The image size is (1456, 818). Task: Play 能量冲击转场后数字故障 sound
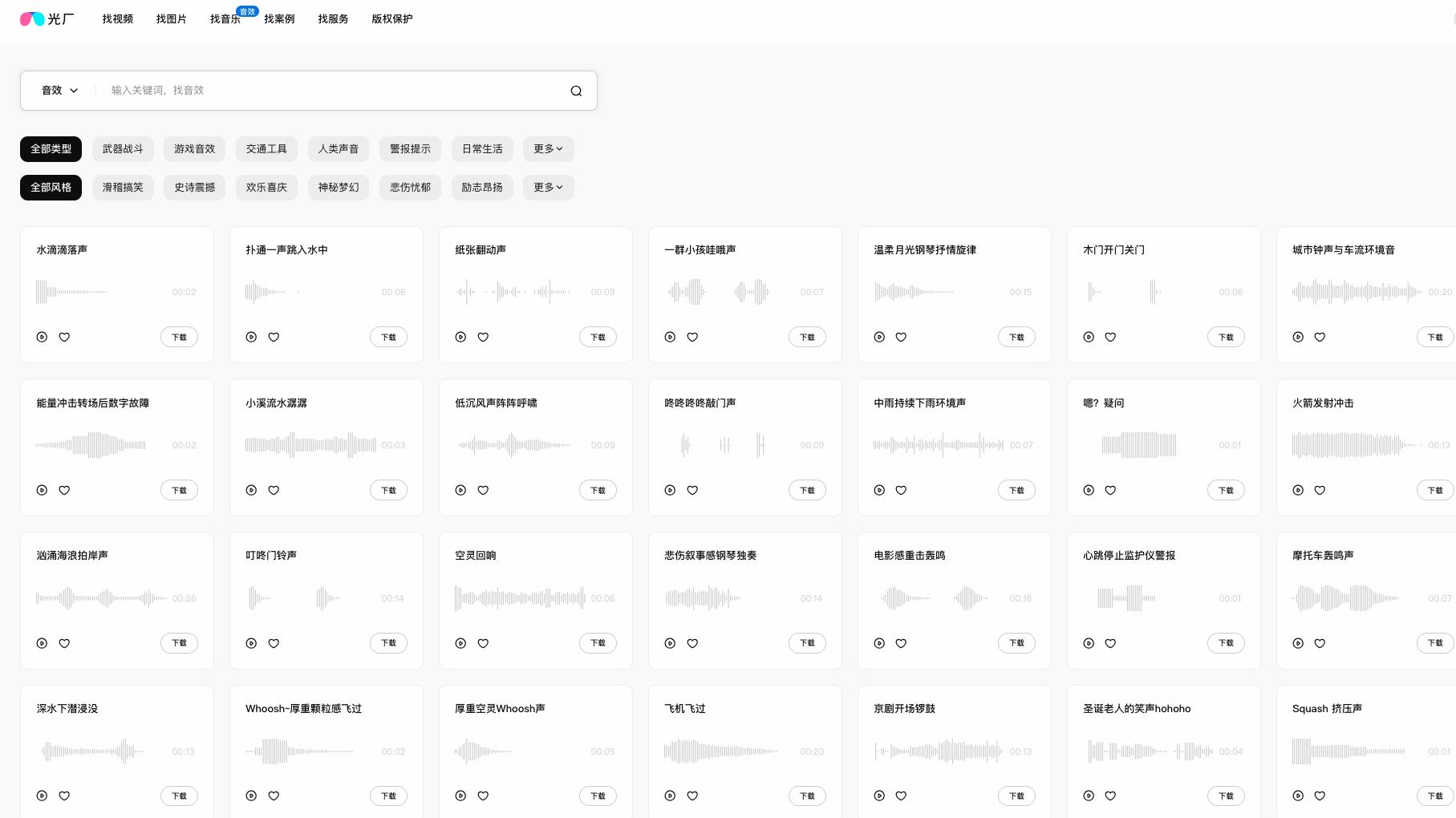coord(42,490)
